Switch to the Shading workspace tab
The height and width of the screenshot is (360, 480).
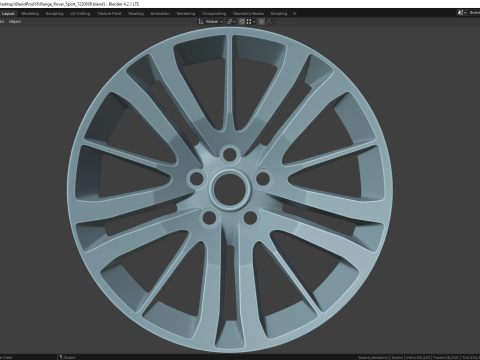(136, 14)
